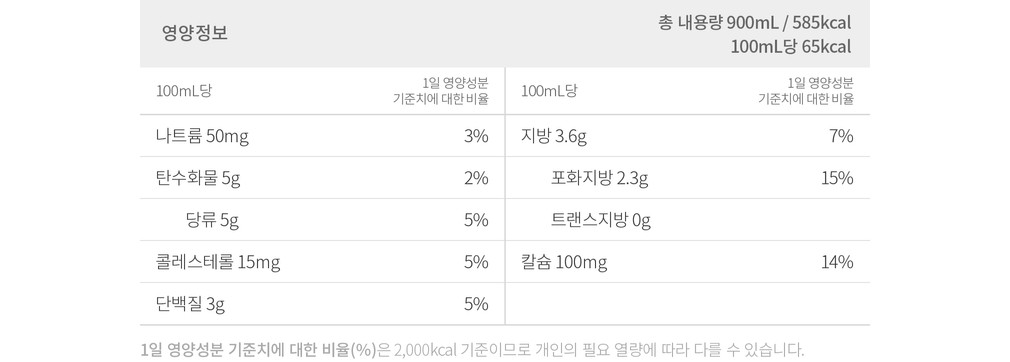Select the 포화지방 2.3g sub-item
This screenshot has width=1010, height=362.
[x=600, y=178]
